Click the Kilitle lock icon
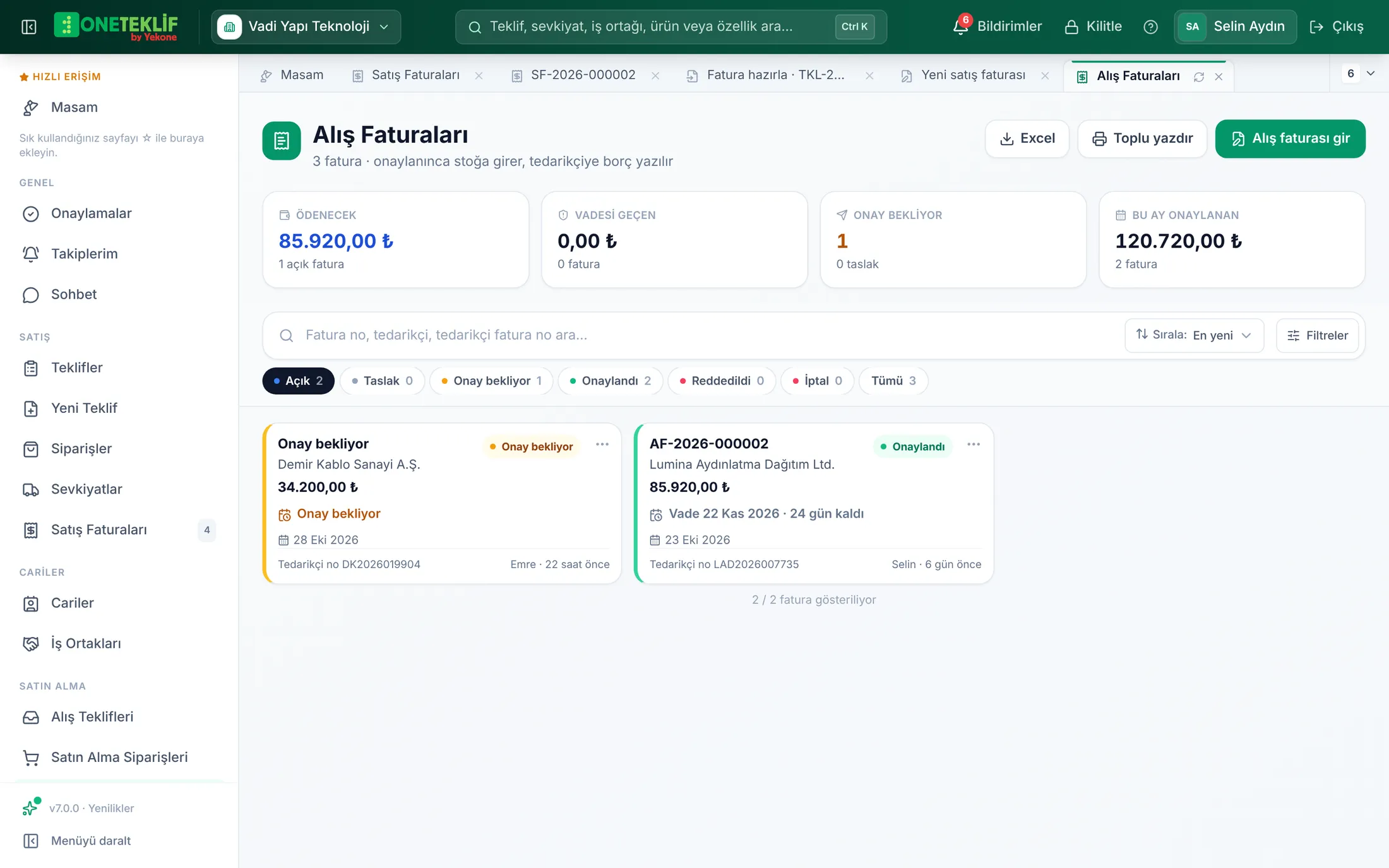The height and width of the screenshot is (868, 1389). pyautogui.click(x=1071, y=27)
